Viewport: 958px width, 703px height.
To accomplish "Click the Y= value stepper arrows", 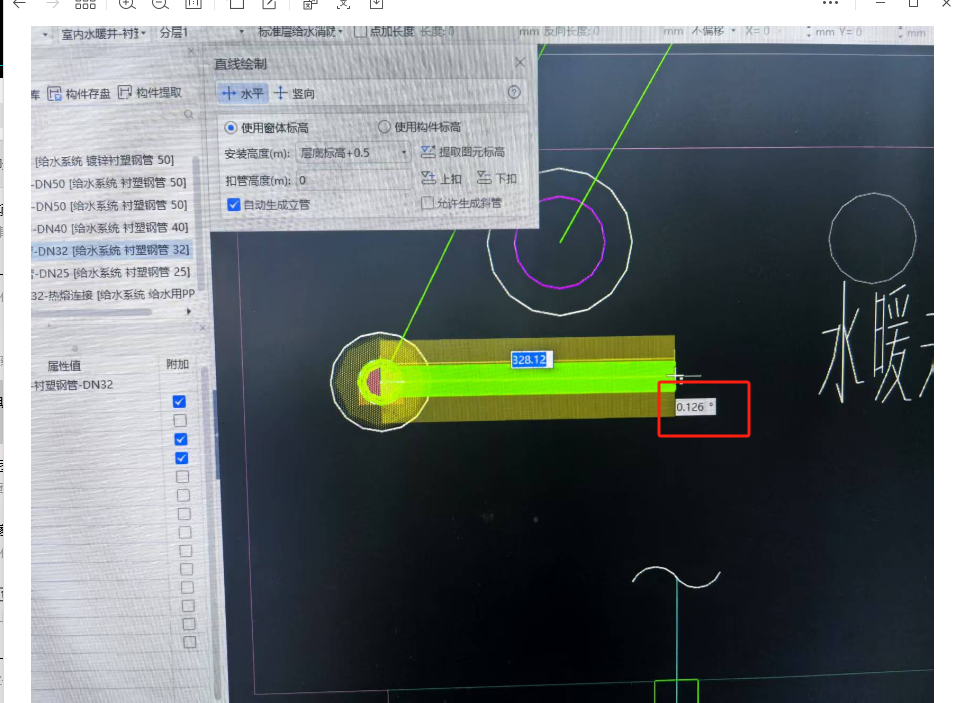I will coord(900,32).
